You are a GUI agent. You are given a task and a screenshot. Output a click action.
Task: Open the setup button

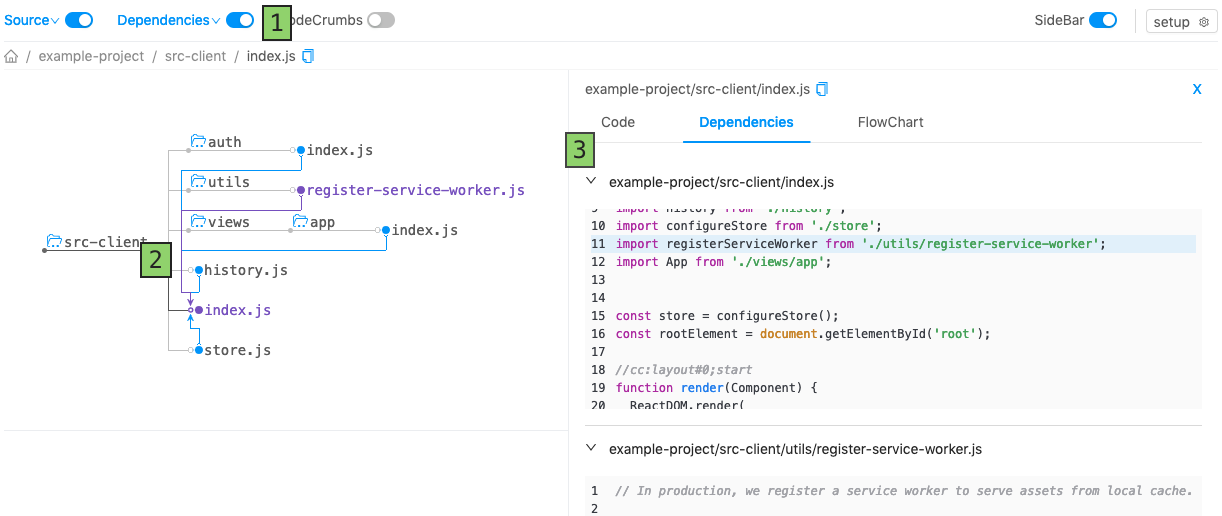1181,22
